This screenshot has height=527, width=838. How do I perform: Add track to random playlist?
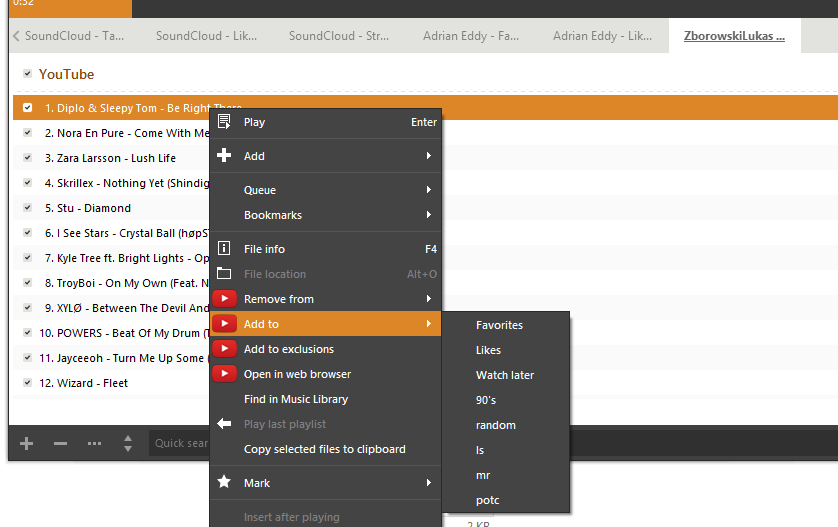[x=506, y=425]
